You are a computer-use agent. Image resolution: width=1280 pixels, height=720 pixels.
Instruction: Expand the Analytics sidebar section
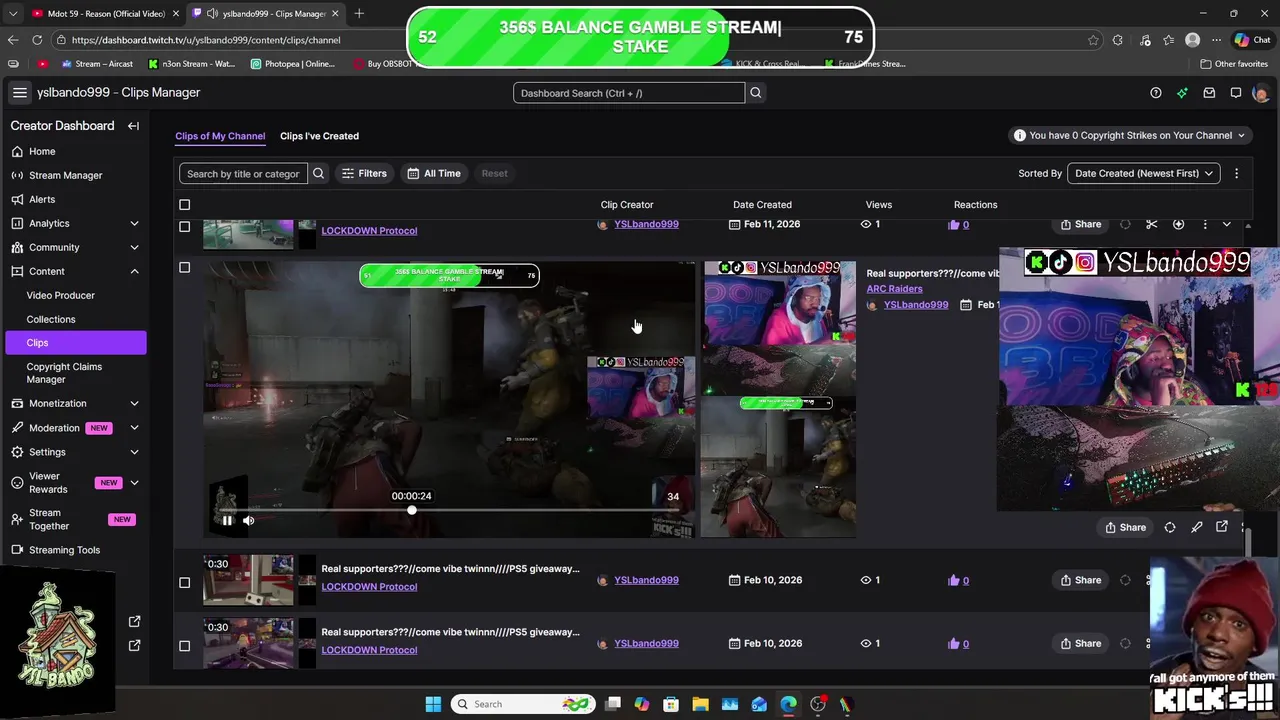[x=134, y=223]
